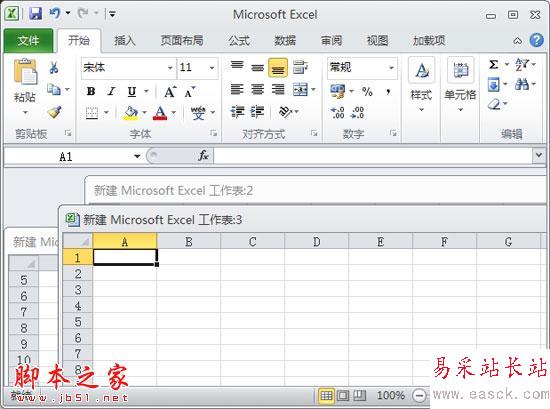Switch to the 公式 Formulas tab
550x409 pixels.
coord(239,41)
